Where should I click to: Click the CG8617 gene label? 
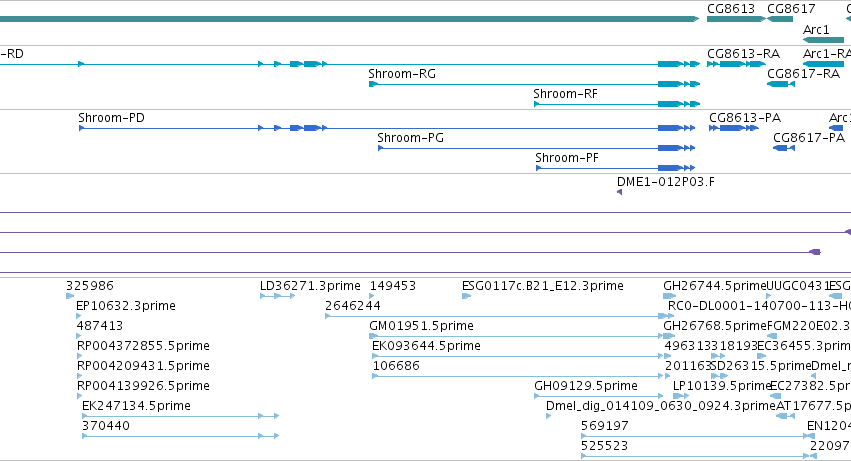[791, 9]
